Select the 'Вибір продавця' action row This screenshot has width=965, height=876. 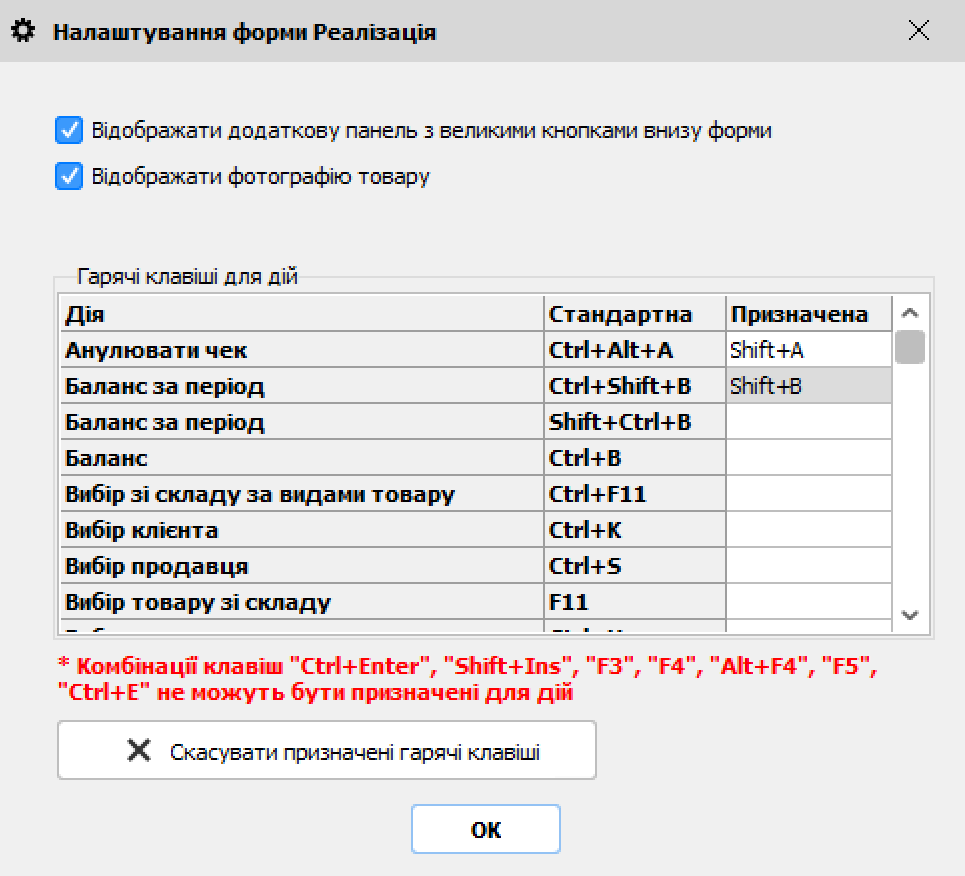click(x=300, y=565)
